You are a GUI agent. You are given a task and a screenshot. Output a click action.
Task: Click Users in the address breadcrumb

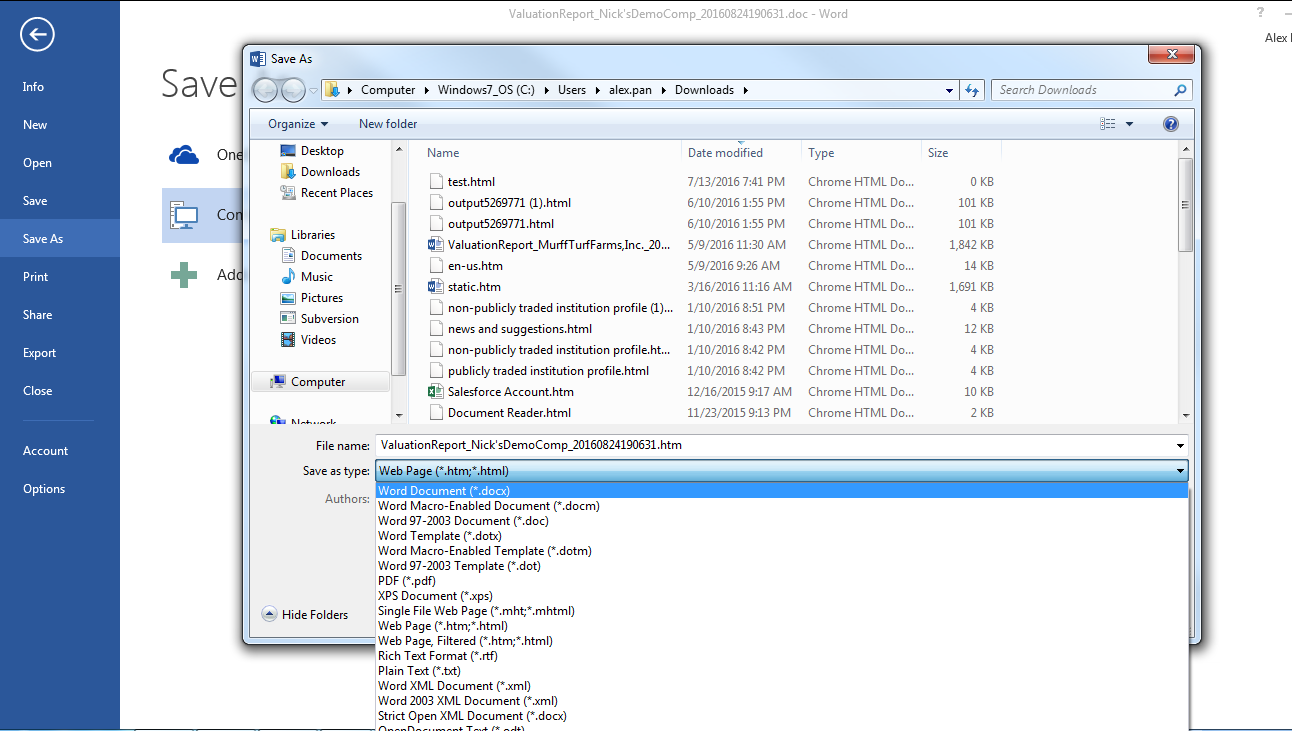(572, 90)
